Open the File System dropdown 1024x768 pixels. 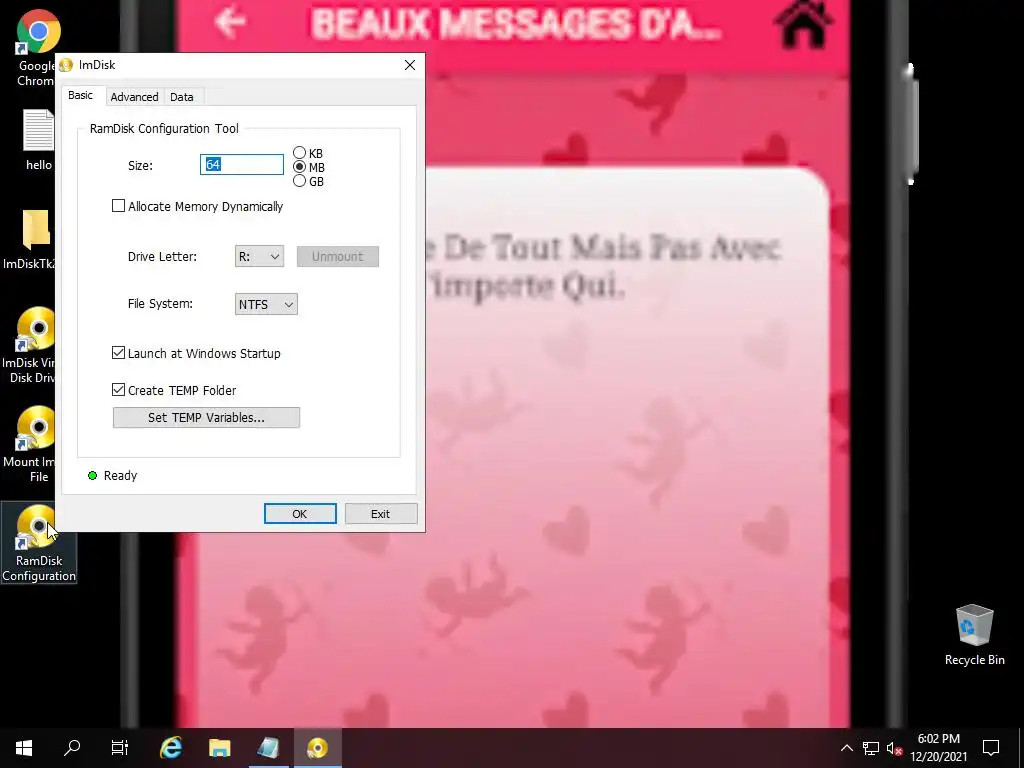(266, 304)
